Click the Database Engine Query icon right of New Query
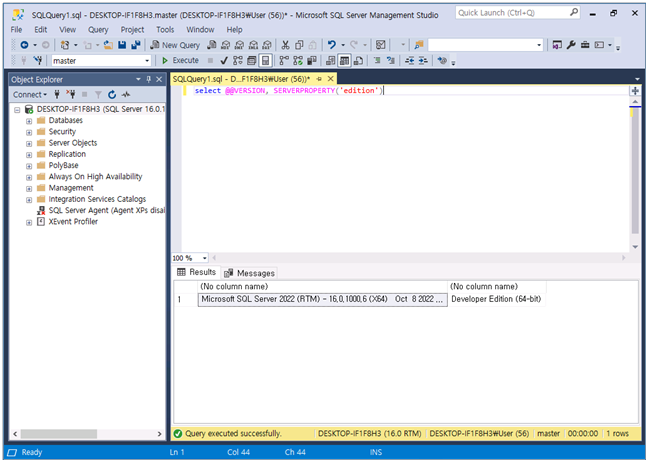 [x=212, y=45]
